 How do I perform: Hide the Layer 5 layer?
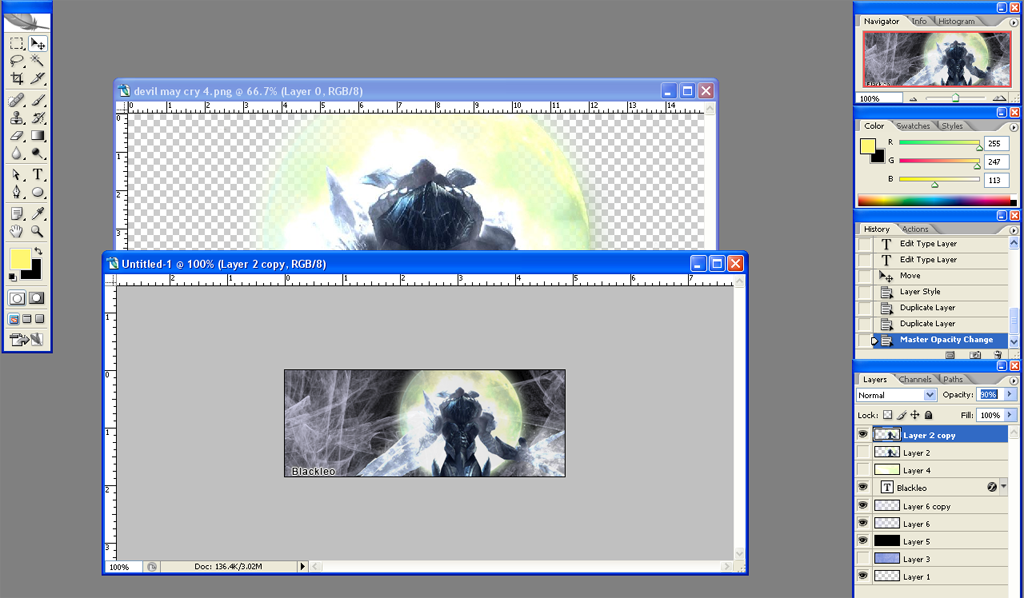[x=863, y=541]
